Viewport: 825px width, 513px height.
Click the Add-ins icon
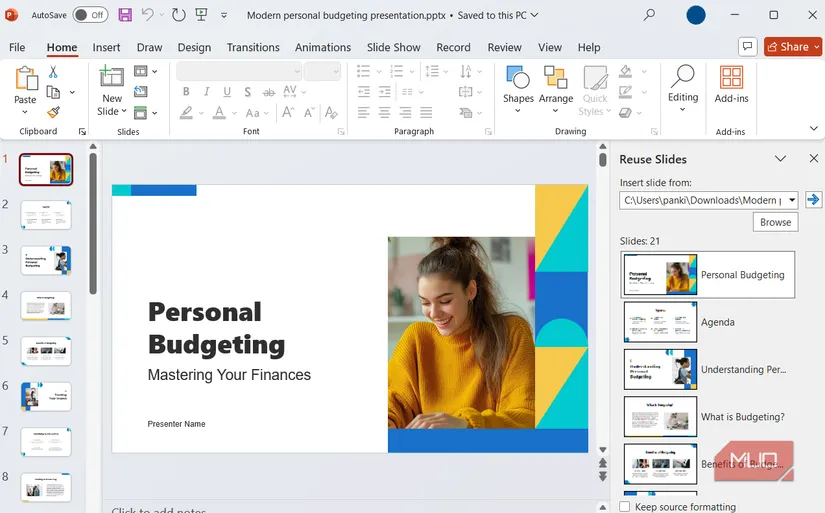click(x=731, y=85)
